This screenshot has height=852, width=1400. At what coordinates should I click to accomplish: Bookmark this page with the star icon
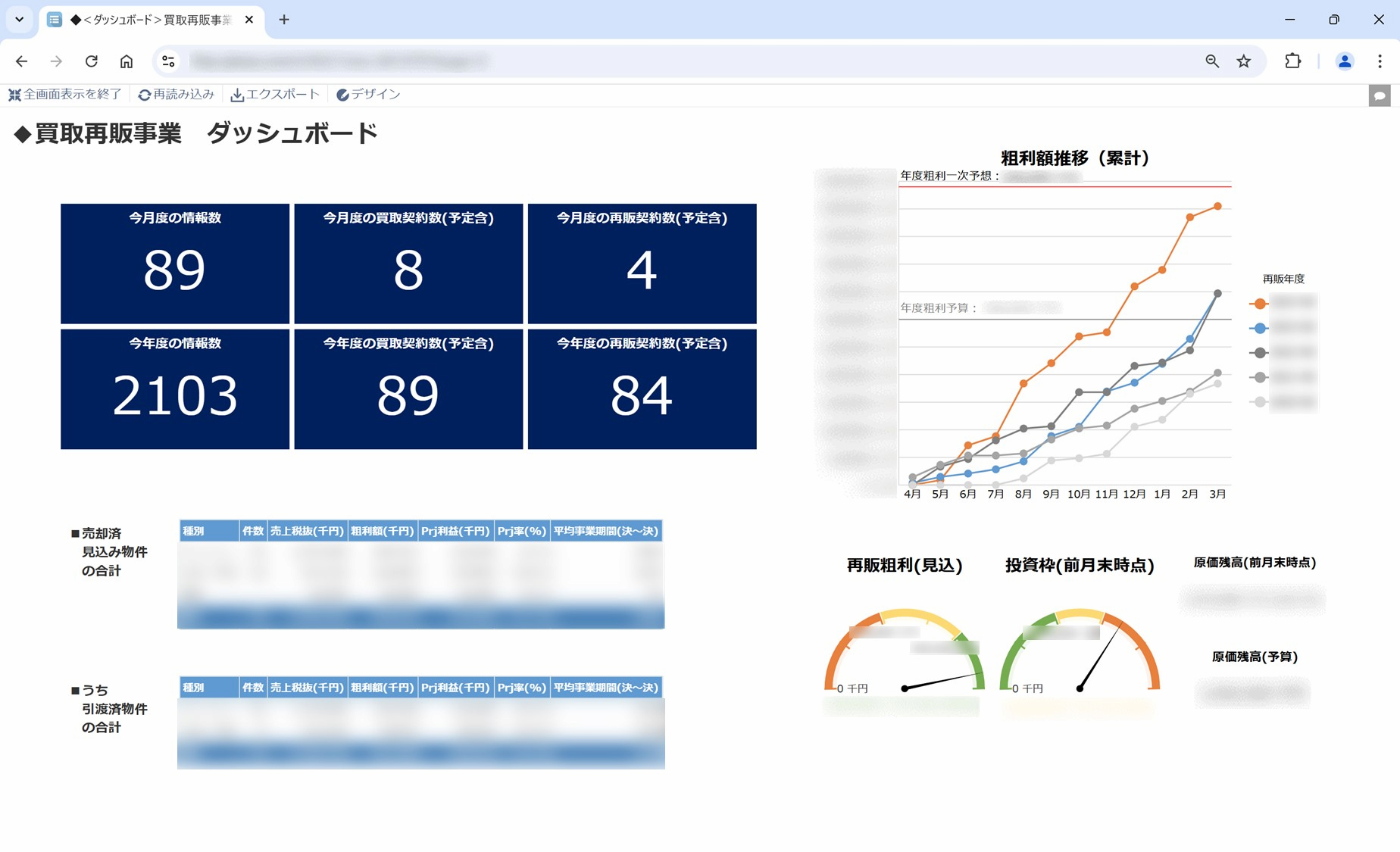(x=1244, y=61)
